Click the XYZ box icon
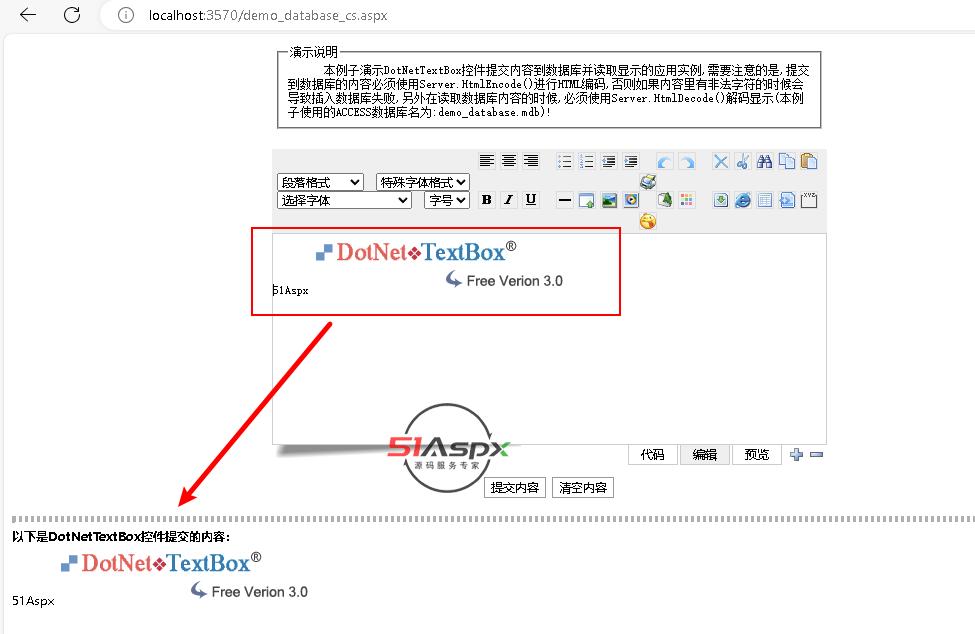 pyautogui.click(x=809, y=200)
